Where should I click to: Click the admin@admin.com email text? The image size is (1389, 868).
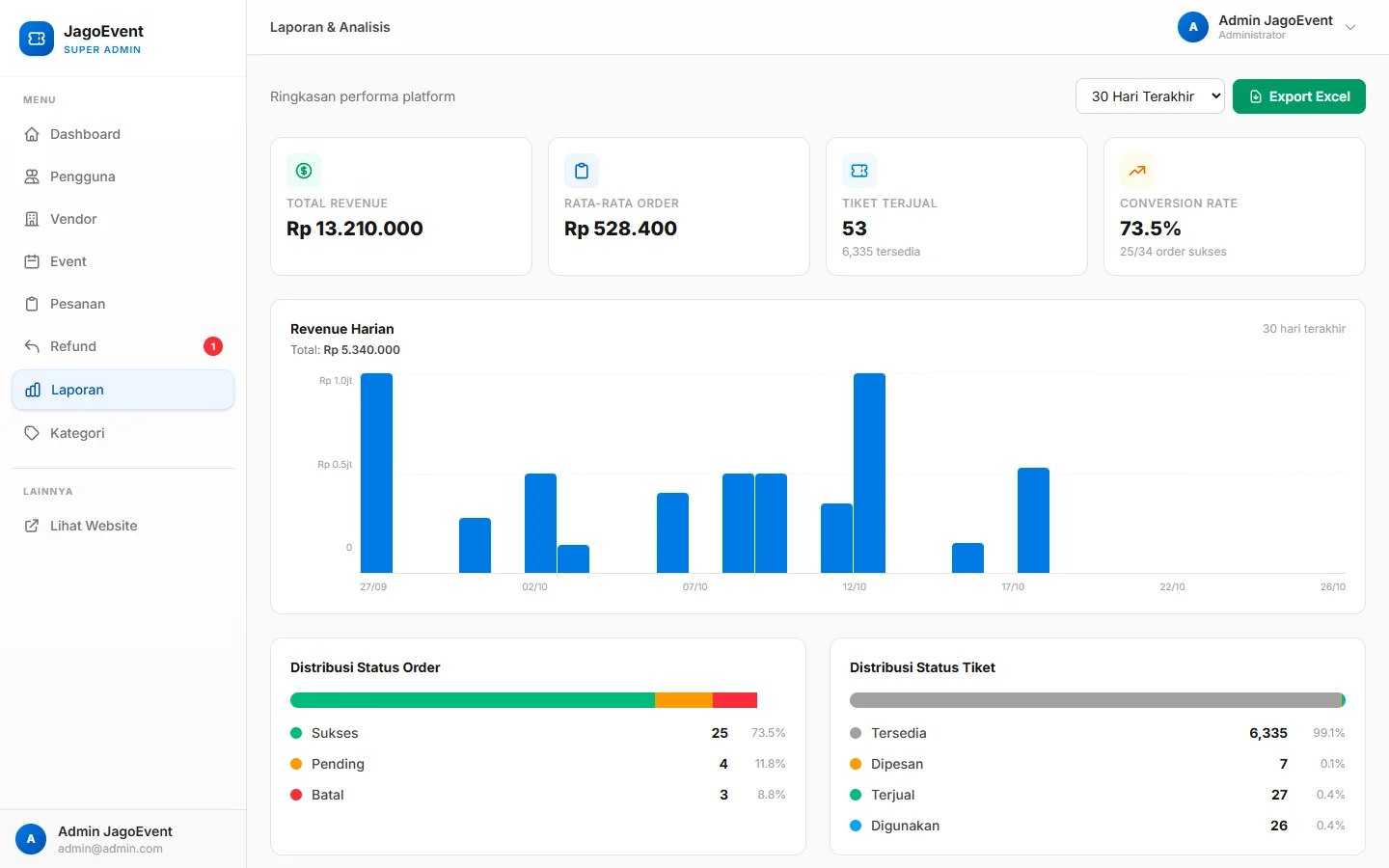click(110, 849)
